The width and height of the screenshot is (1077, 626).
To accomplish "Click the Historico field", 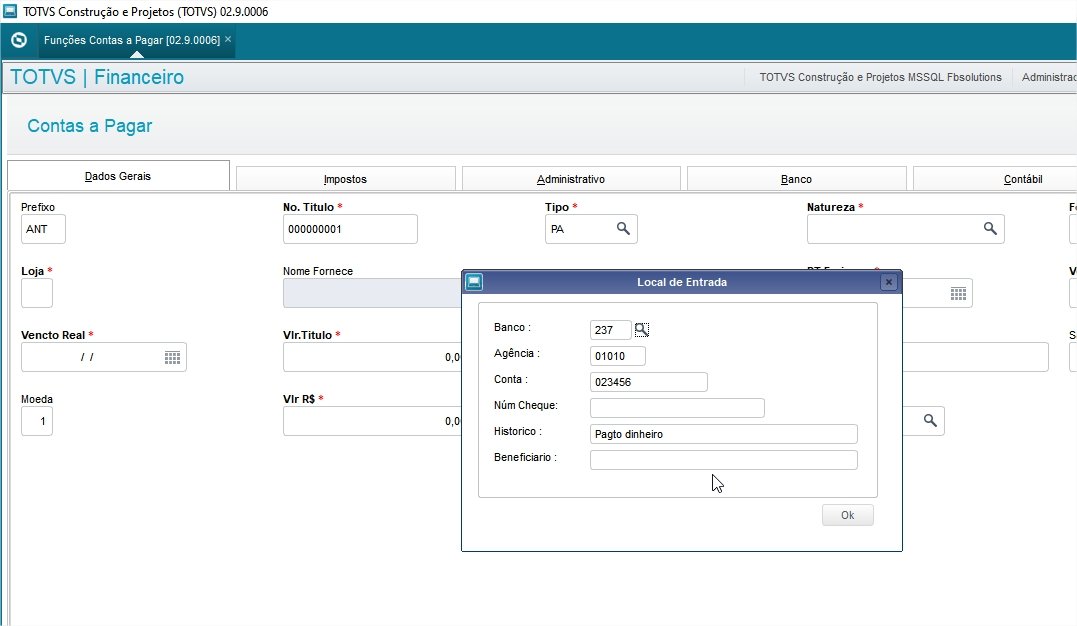I will pos(724,434).
